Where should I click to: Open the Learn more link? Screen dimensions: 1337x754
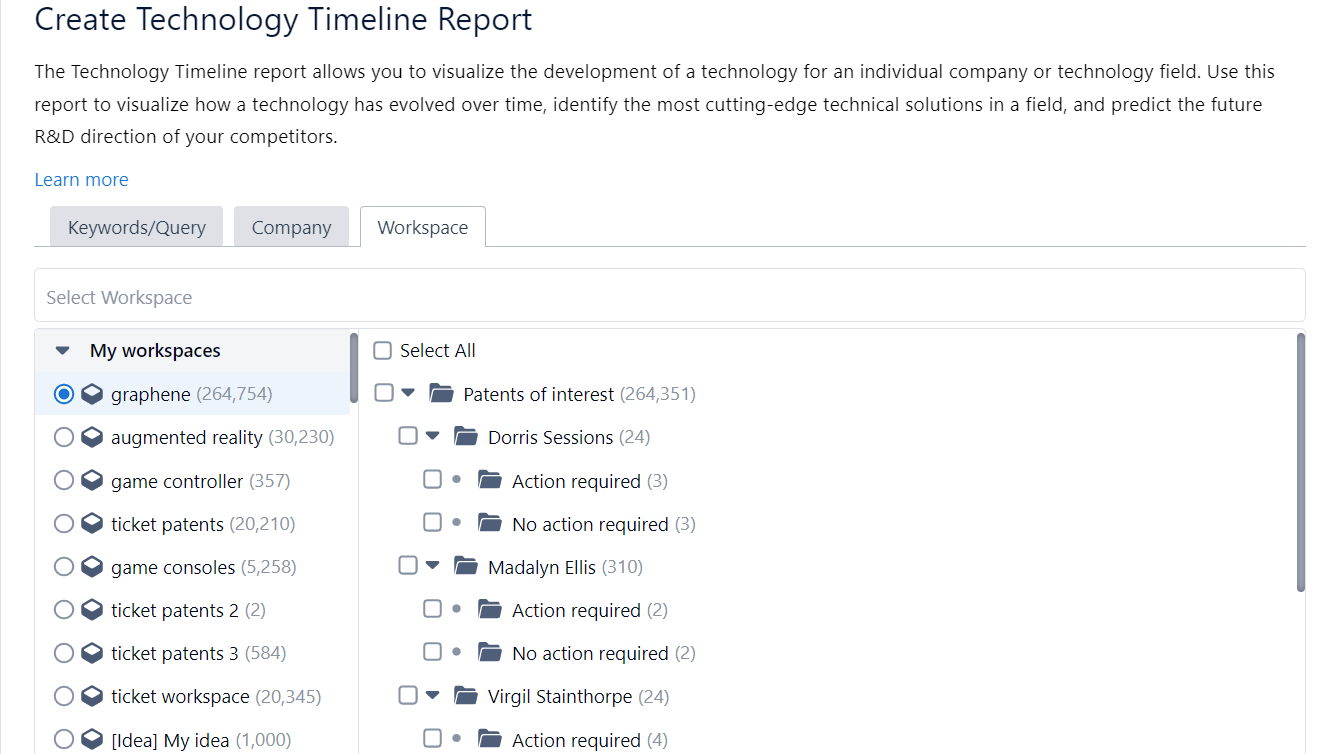point(81,180)
